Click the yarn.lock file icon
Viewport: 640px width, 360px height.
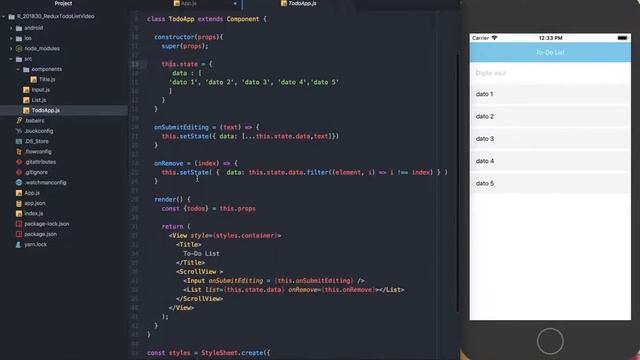pyautogui.click(x=19, y=244)
